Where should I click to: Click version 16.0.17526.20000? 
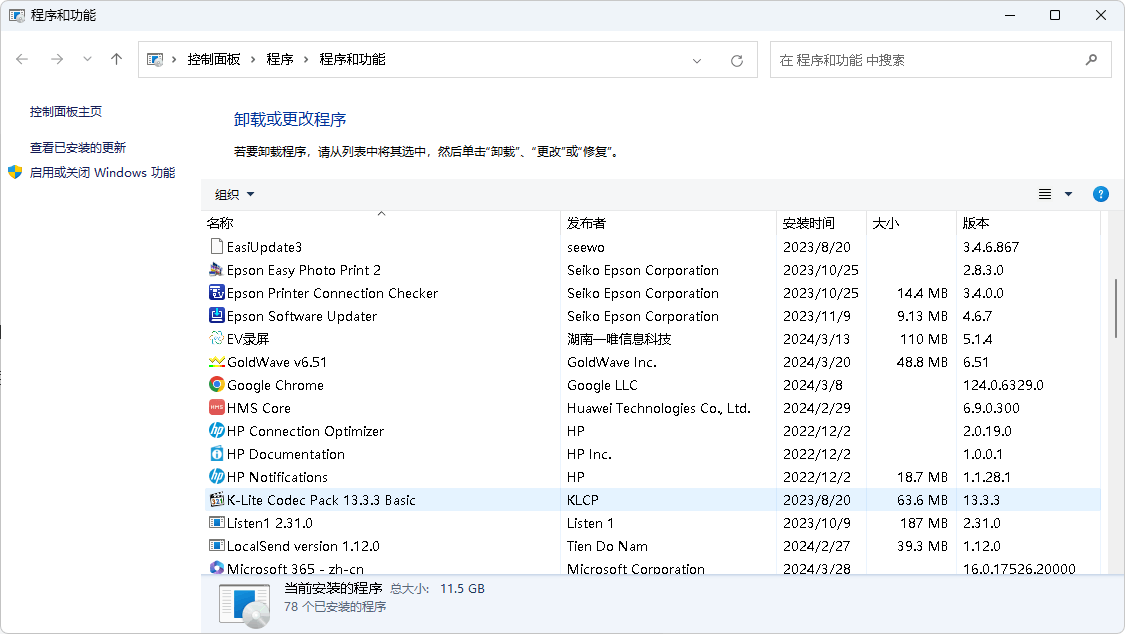click(1019, 569)
